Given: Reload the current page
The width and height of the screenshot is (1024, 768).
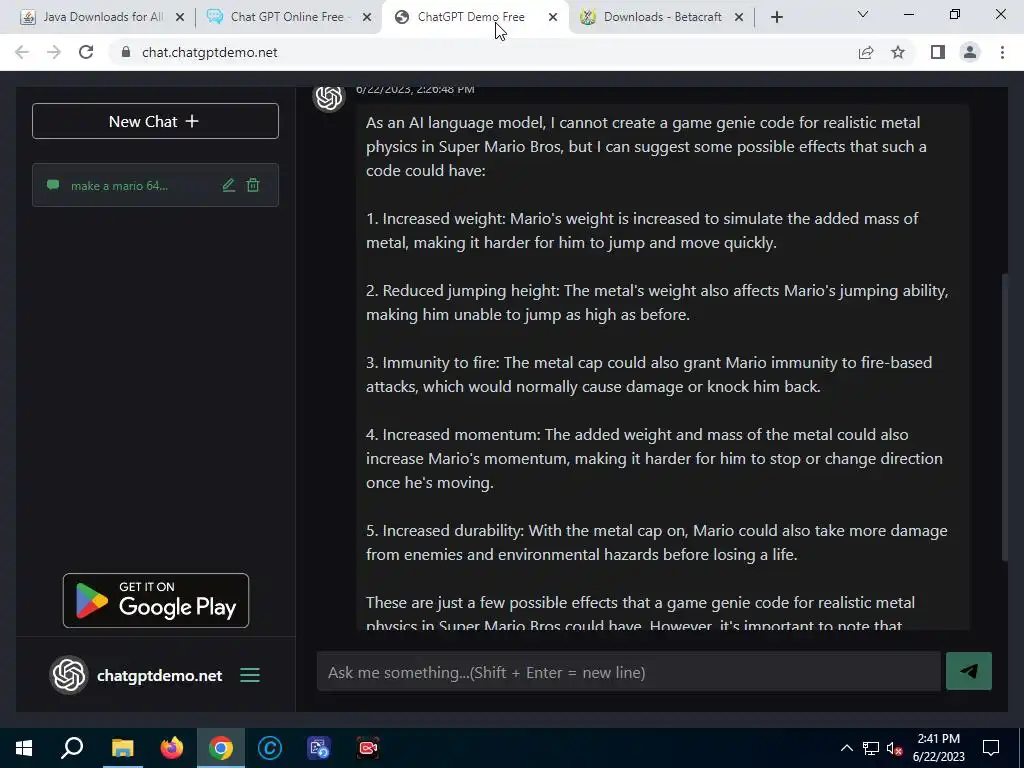Looking at the screenshot, I should pos(86,52).
